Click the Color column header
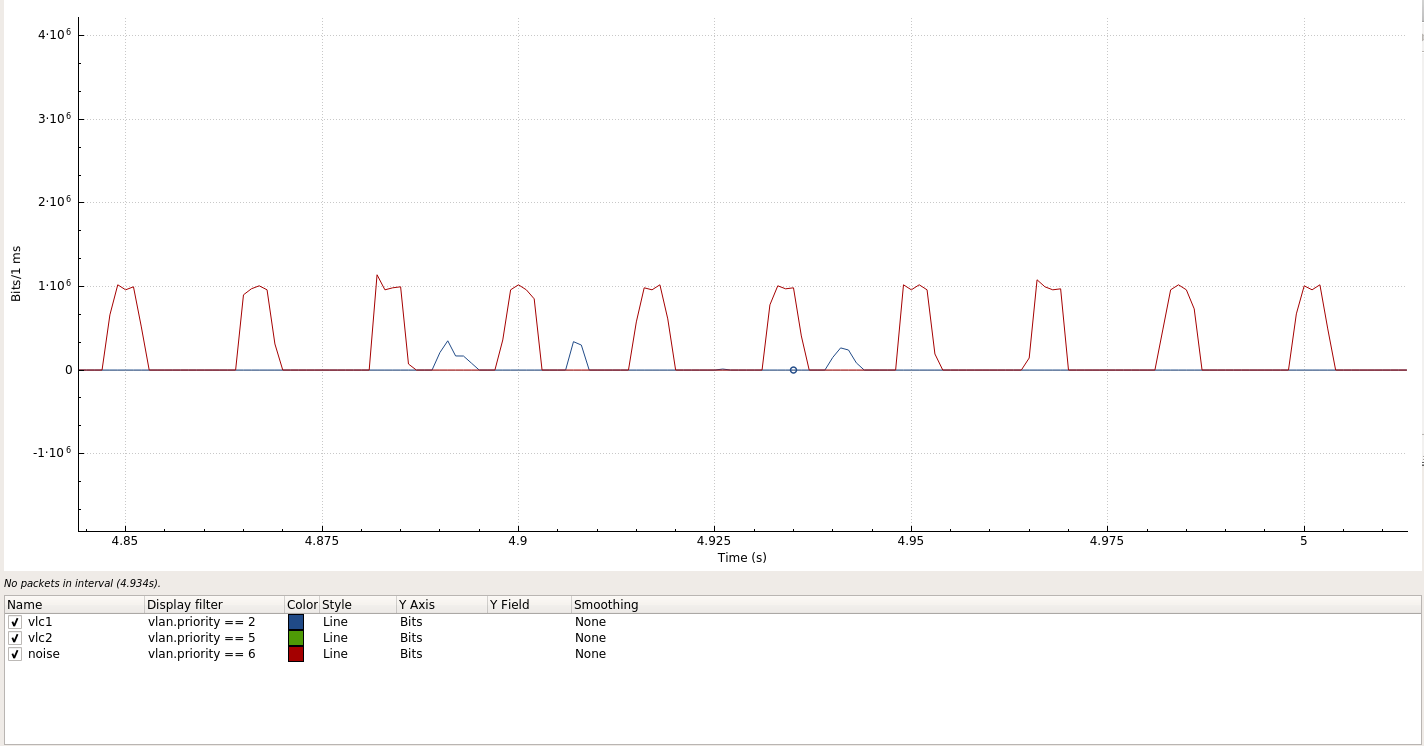 point(302,605)
